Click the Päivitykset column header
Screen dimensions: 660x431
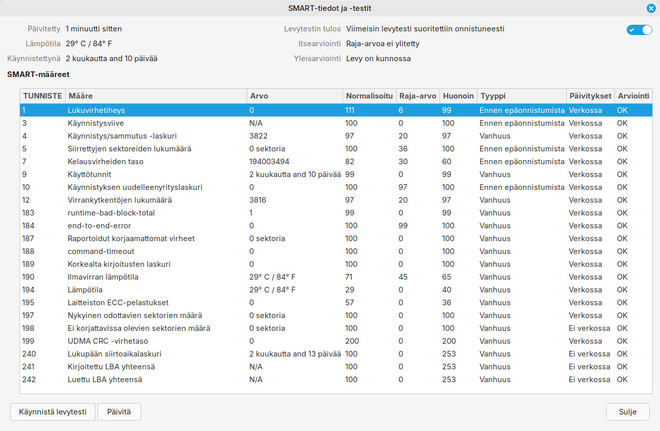[590, 96]
